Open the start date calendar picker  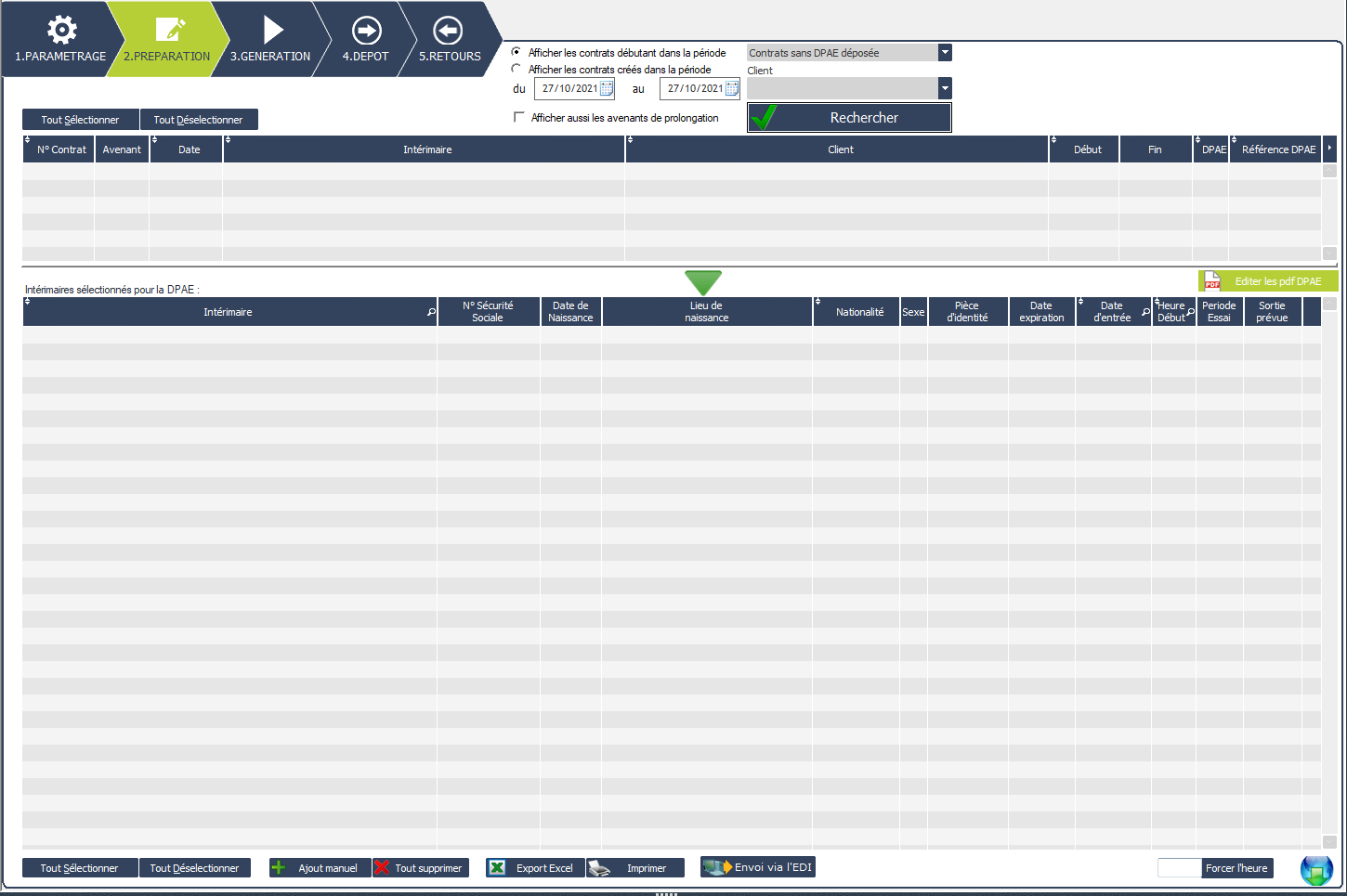tap(607, 89)
